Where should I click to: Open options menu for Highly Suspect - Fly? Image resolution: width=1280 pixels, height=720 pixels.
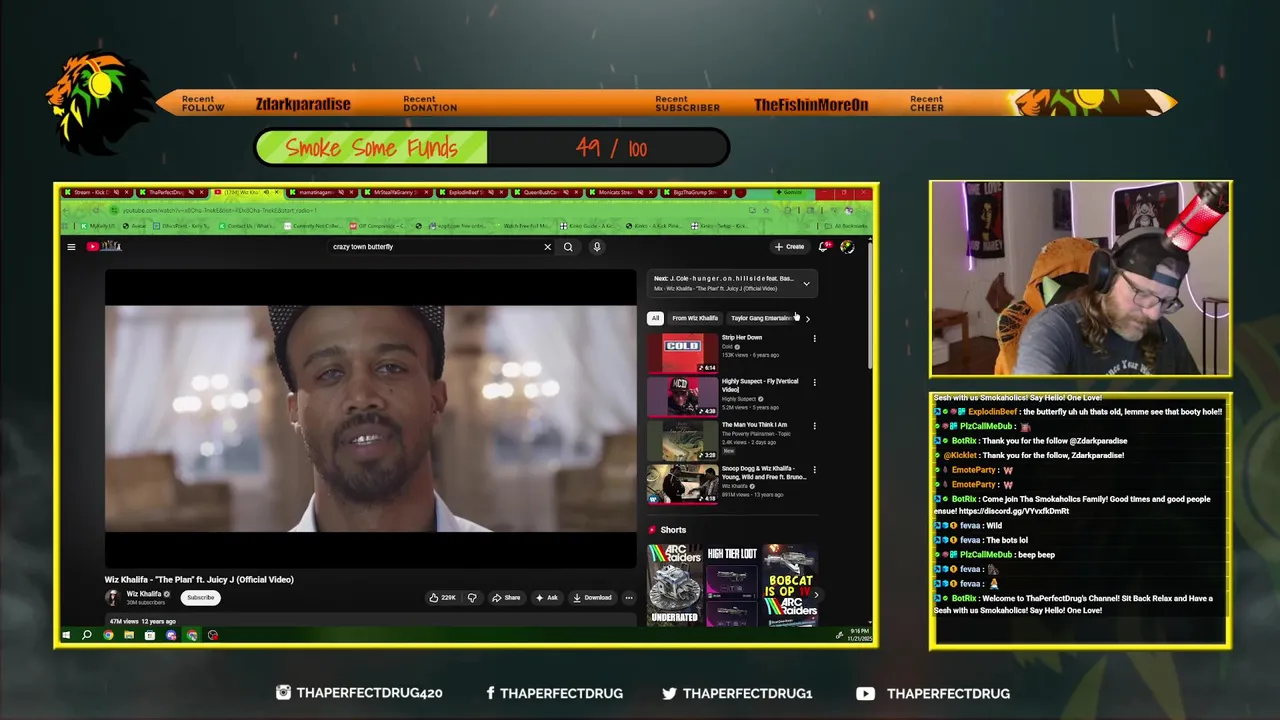(814, 382)
